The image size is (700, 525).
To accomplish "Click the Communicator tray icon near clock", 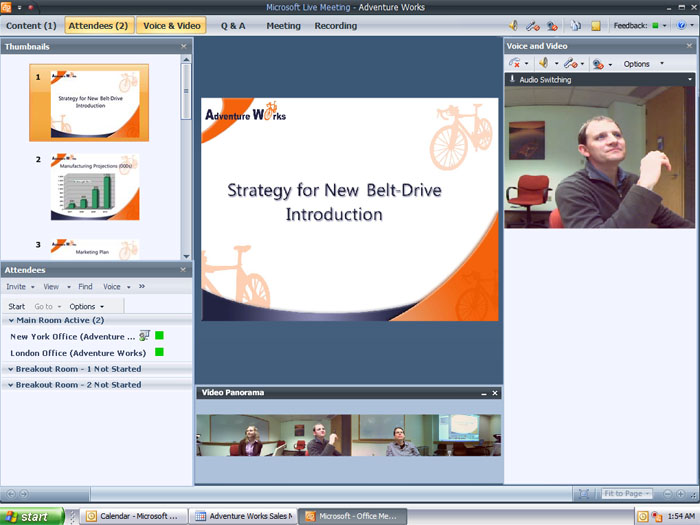I will pyautogui.click(x=656, y=517).
